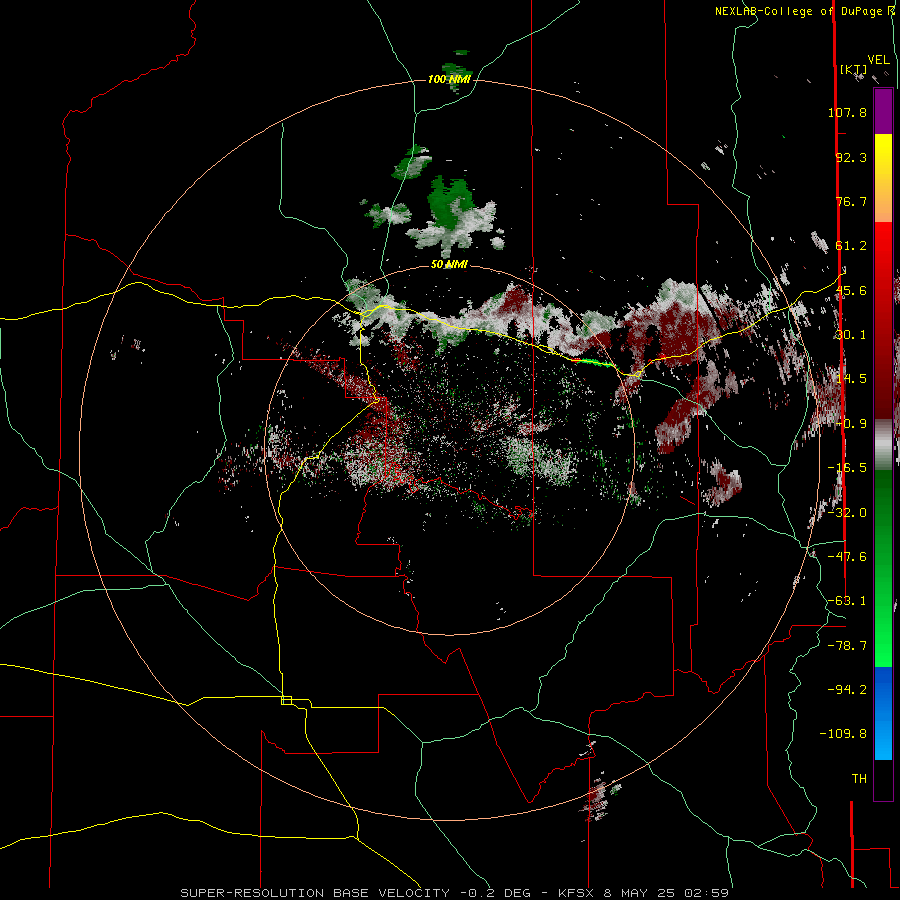Click the -109.8 velocity scale value

point(843,734)
